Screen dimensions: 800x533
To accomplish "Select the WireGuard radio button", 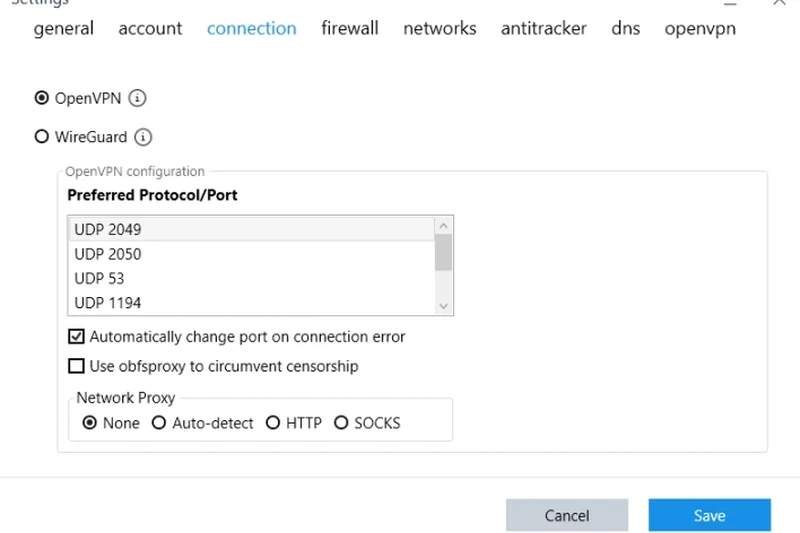I will coord(42,137).
